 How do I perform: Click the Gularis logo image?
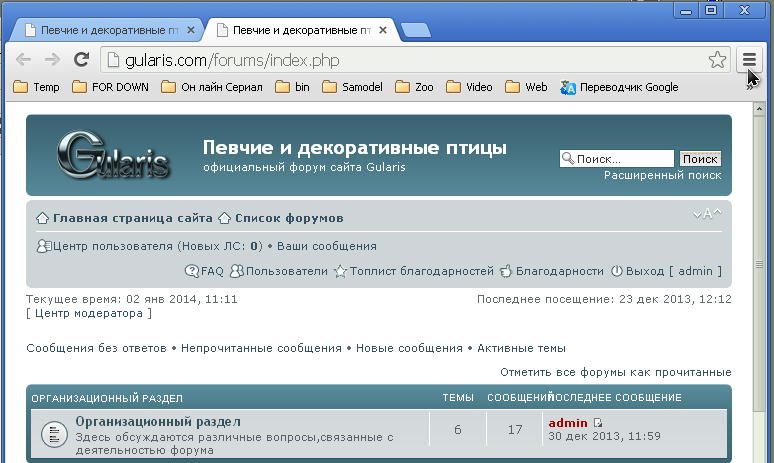(x=111, y=155)
